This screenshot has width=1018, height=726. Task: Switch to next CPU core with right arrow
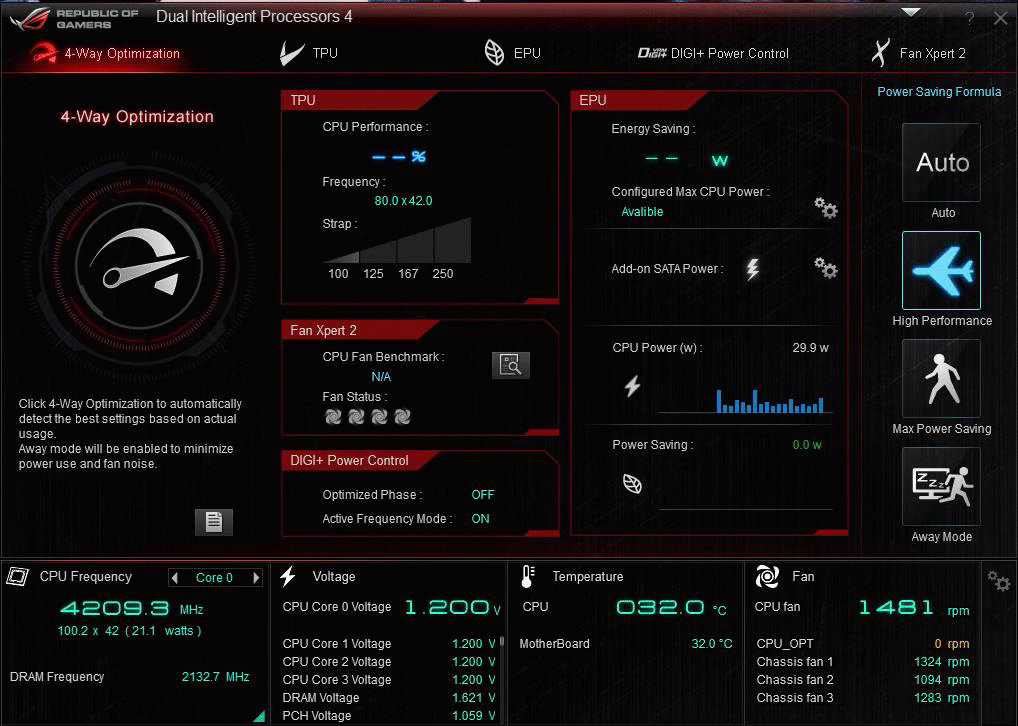(x=256, y=577)
